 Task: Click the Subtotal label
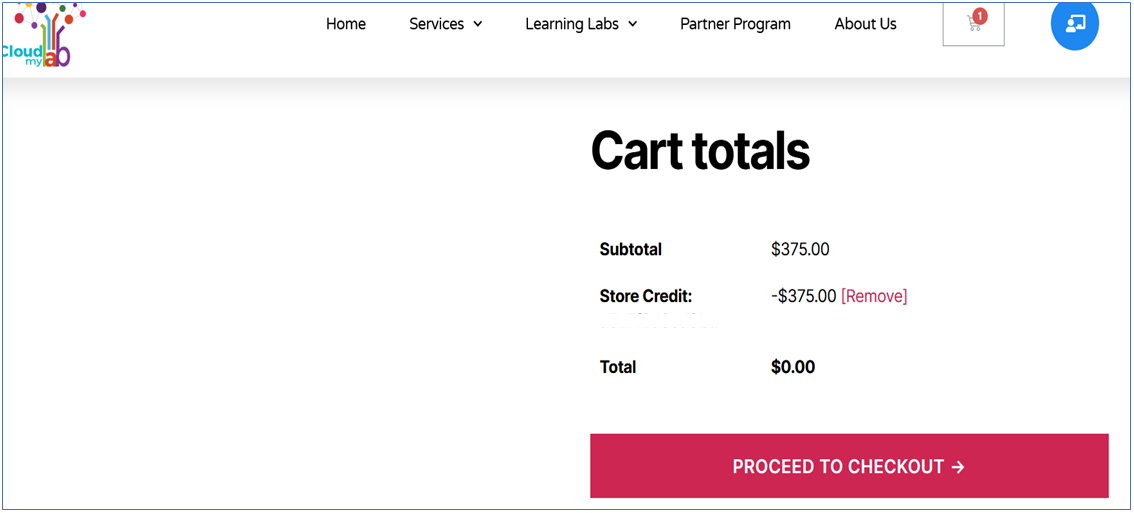(631, 249)
